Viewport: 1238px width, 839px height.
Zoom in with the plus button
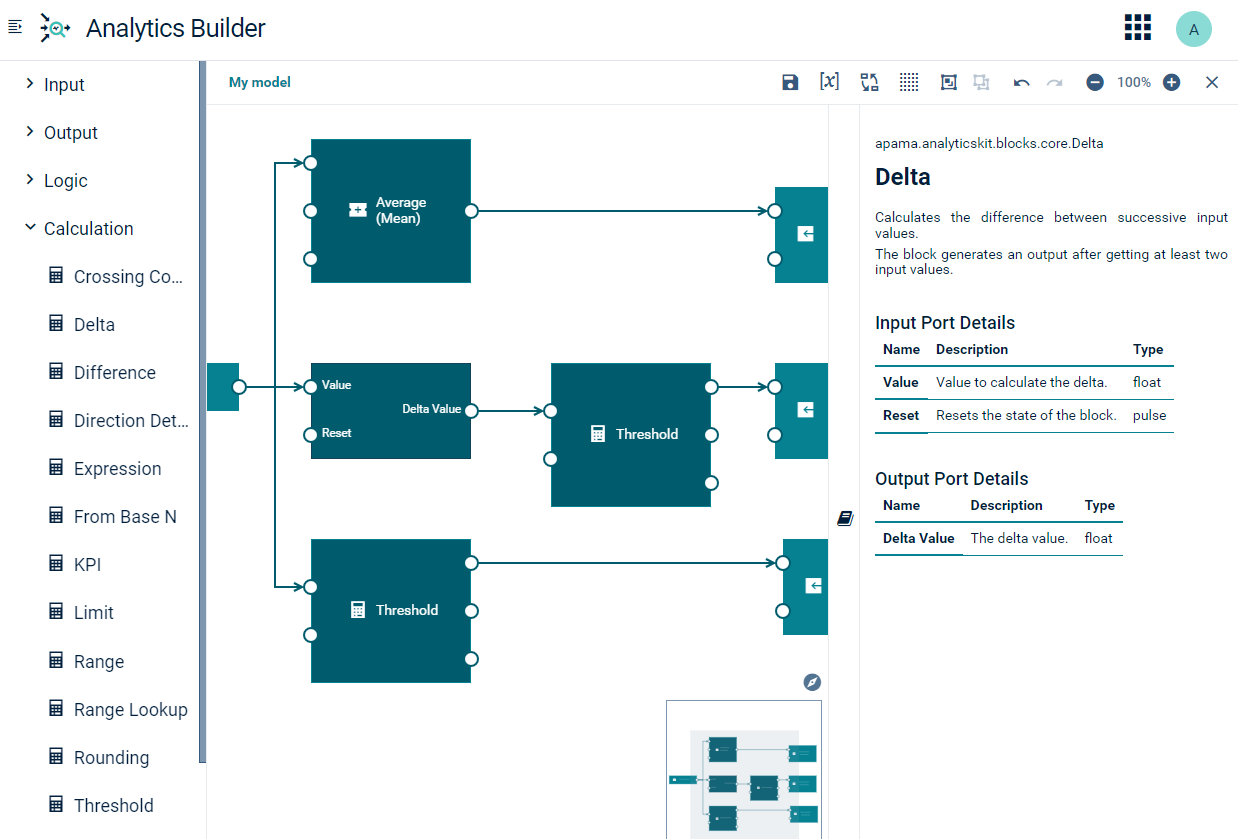click(x=1171, y=83)
